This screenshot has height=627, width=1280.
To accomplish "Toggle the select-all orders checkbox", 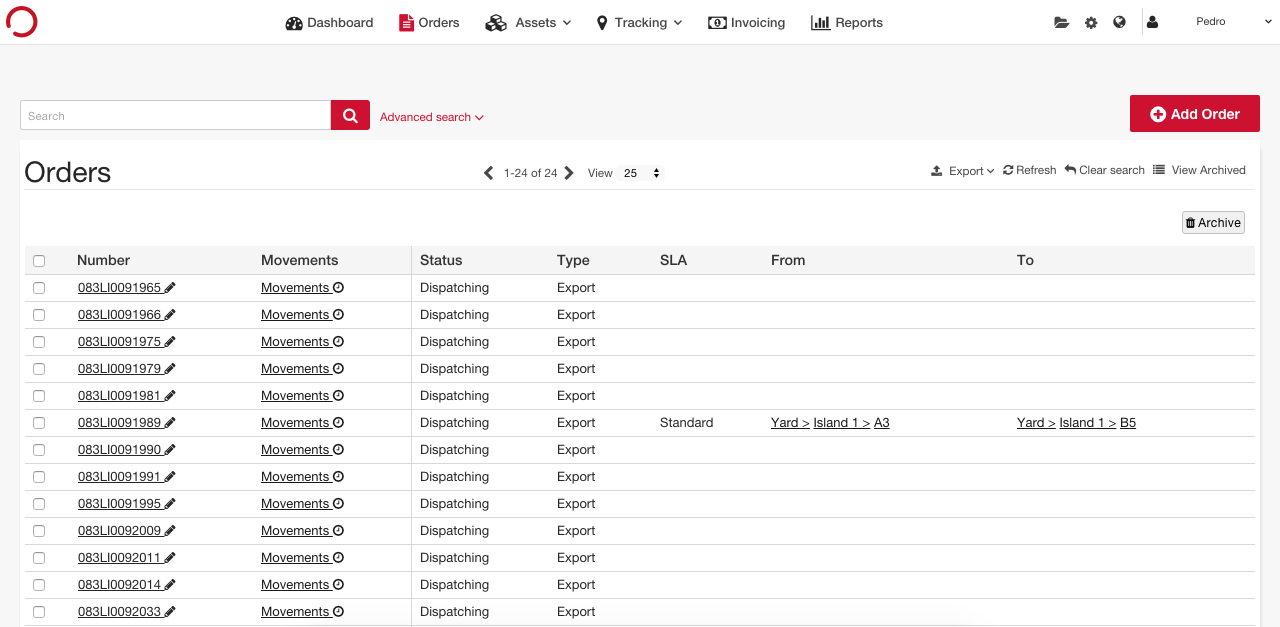I will pyautogui.click(x=39, y=261).
